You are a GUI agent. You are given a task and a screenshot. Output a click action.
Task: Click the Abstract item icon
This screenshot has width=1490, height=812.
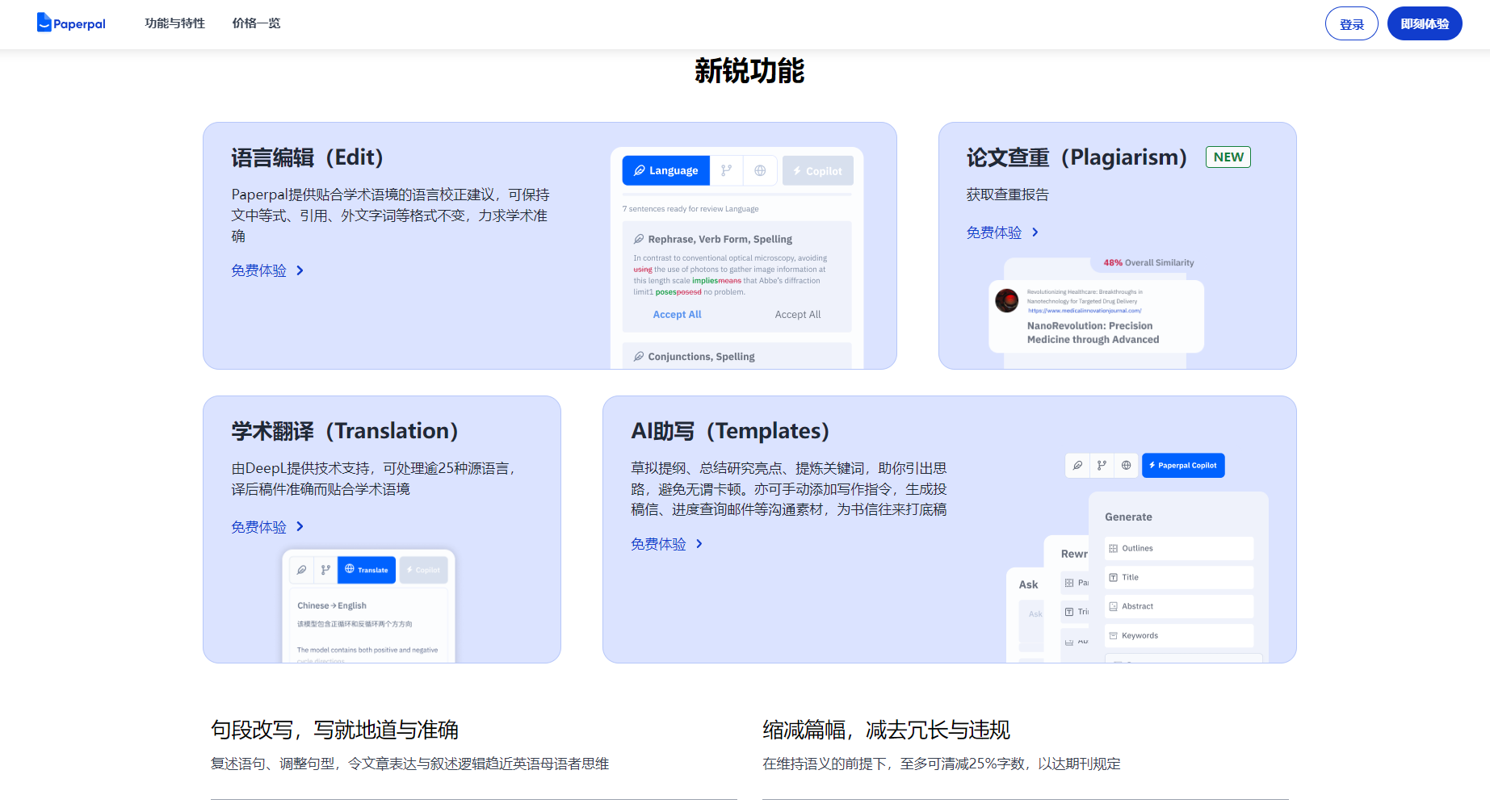(1113, 606)
